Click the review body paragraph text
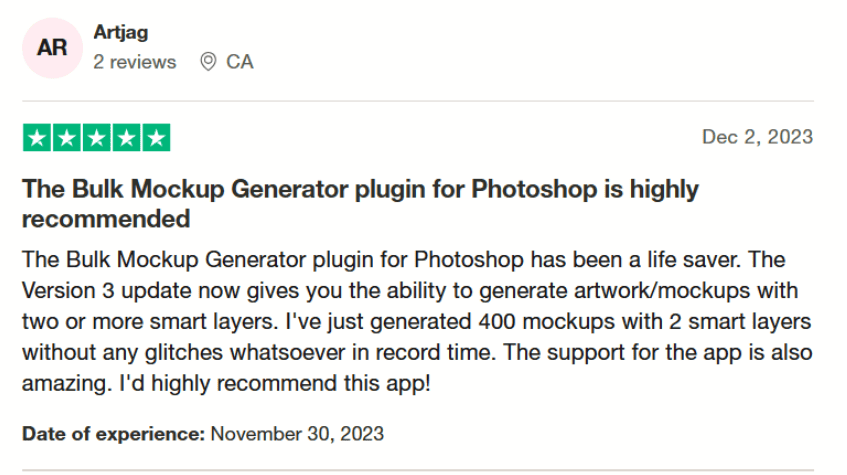The height and width of the screenshot is (475, 847). coord(417,322)
